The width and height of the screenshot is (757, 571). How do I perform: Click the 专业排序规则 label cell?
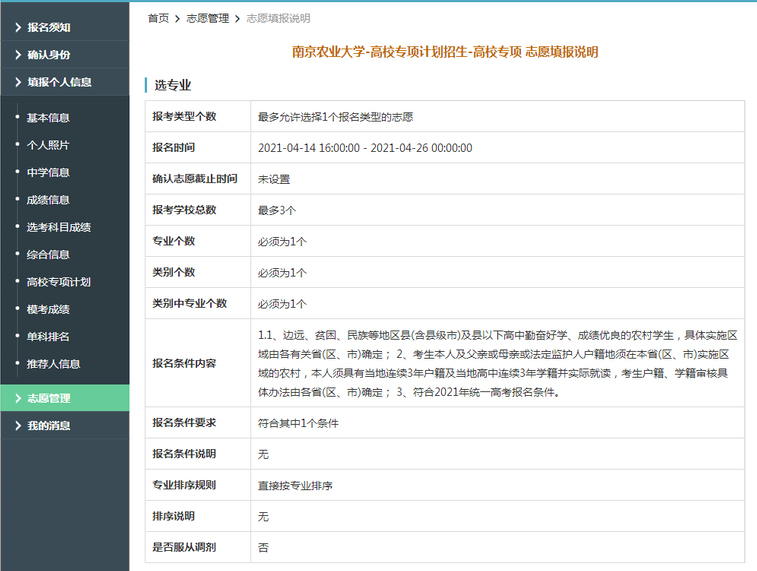[x=198, y=485]
